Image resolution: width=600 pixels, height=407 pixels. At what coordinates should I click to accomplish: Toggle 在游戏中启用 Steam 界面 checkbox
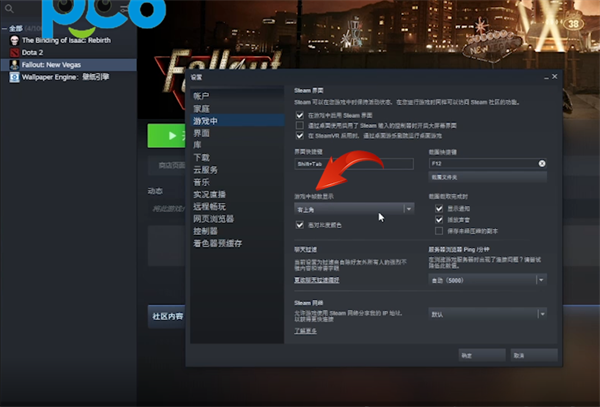[300, 115]
